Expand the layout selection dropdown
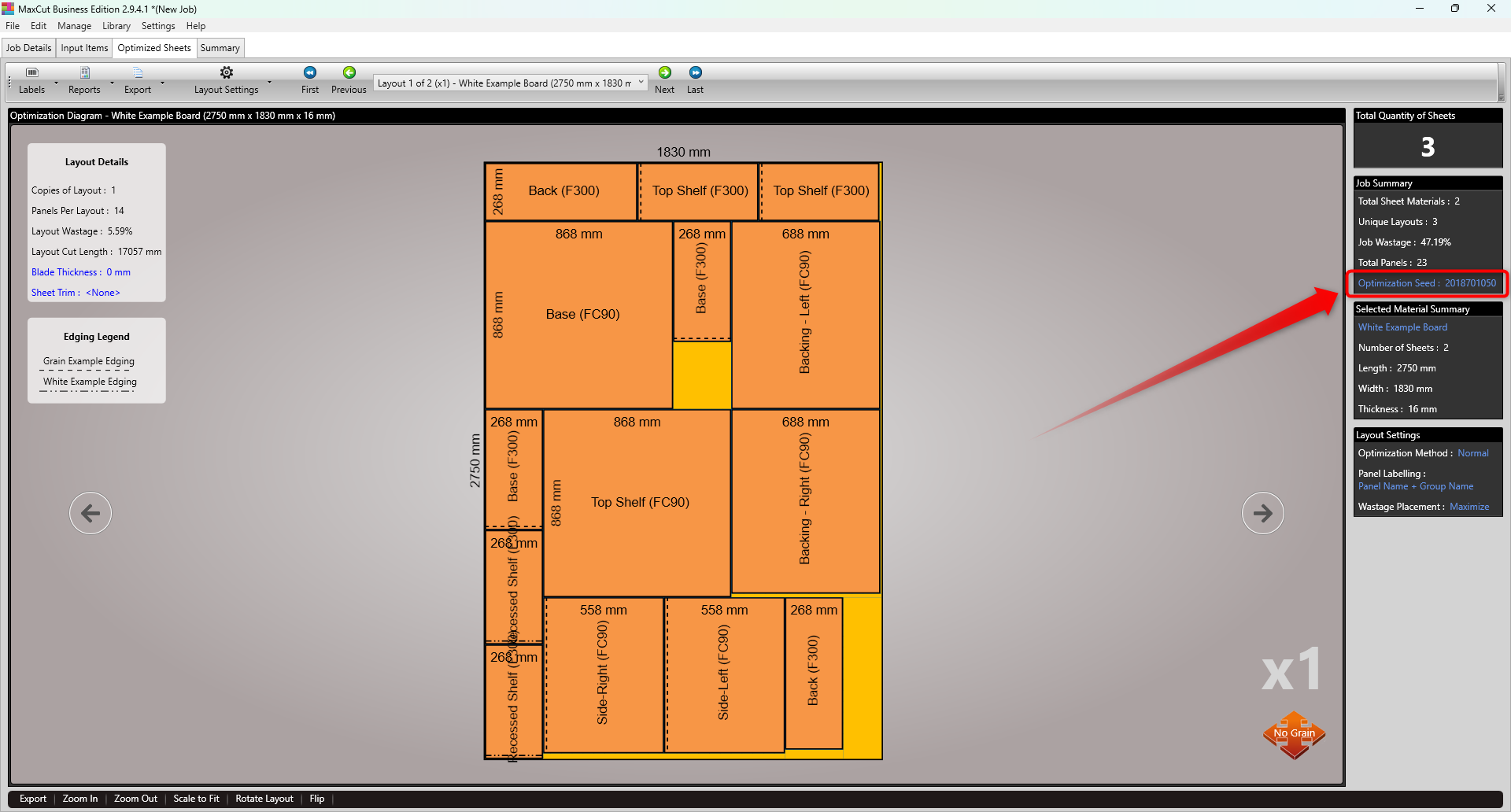 (641, 82)
